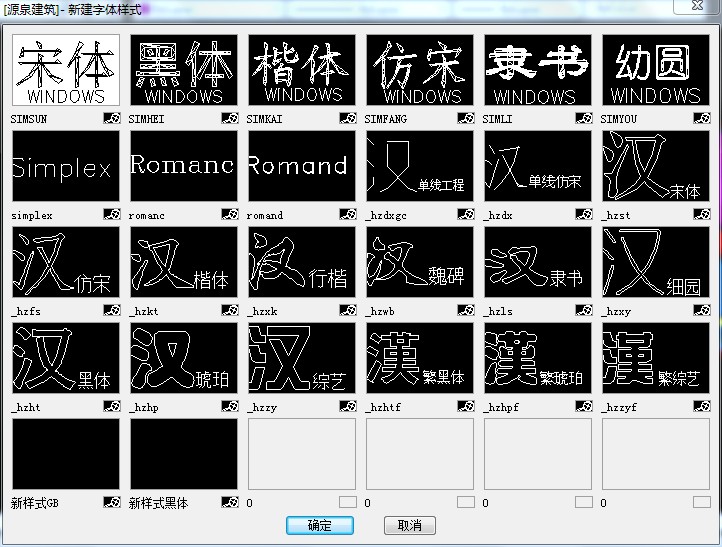Click the edit icon beside _hzst
This screenshot has height=547, width=722.
coord(702,214)
